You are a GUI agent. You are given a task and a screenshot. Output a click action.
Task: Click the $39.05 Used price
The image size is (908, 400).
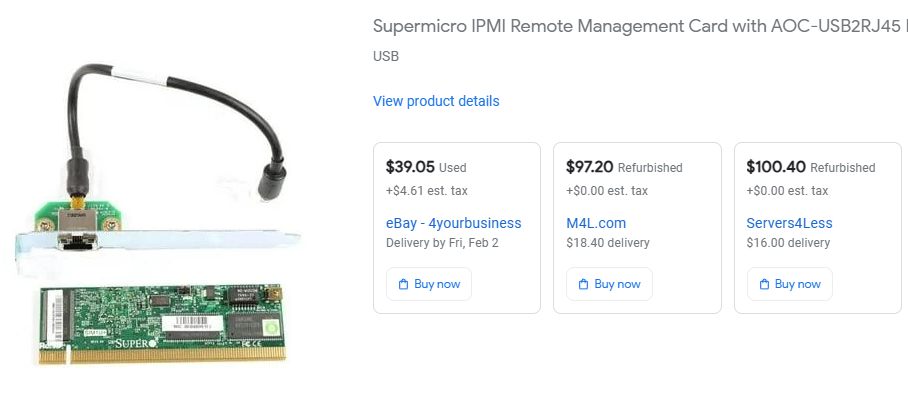[426, 167]
